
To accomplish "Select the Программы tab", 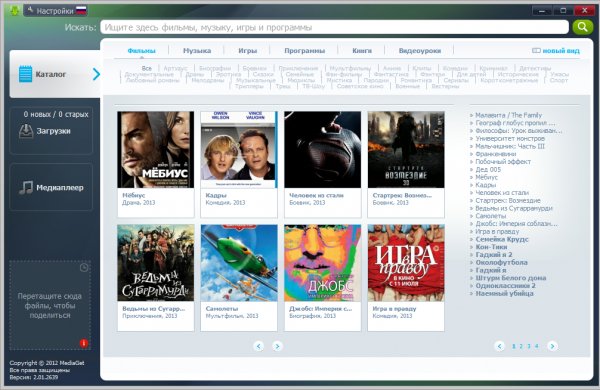I will pyautogui.click(x=305, y=51).
